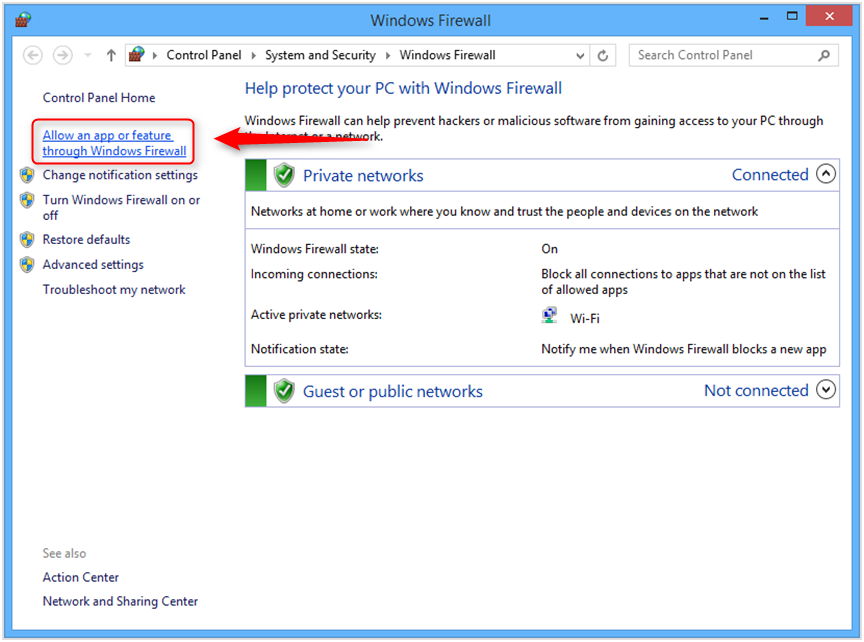Open Action Center under See also

[81, 577]
